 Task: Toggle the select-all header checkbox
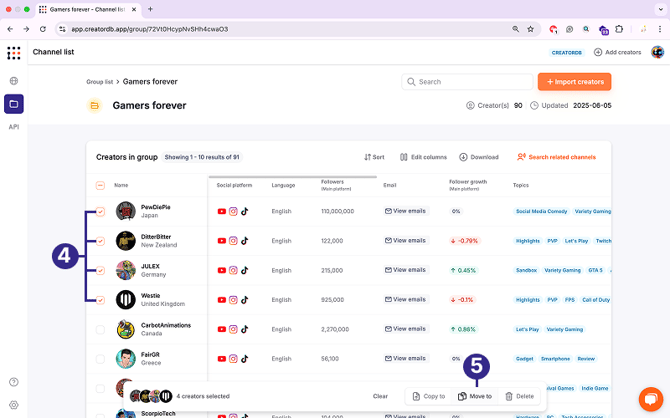(100, 185)
